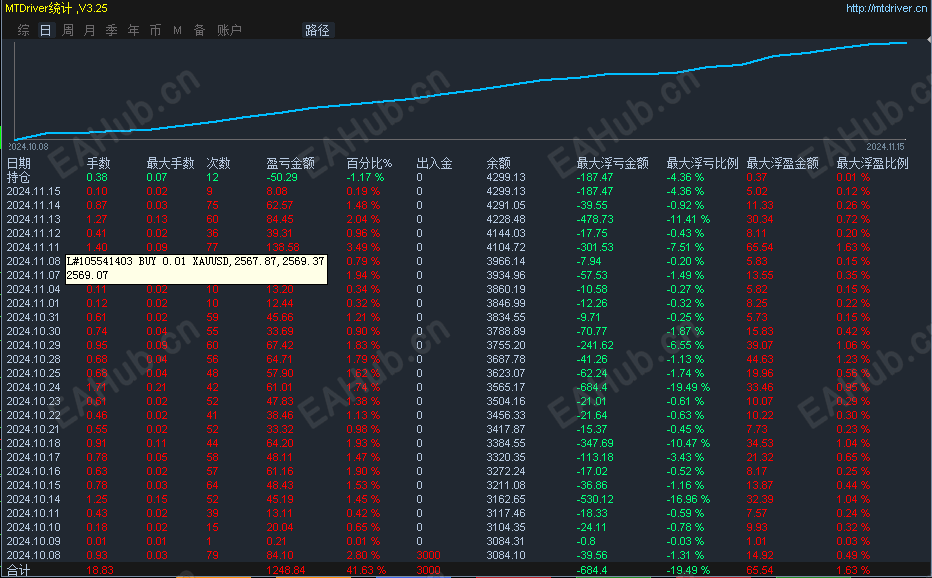Click the total lots value 18.83
This screenshot has height=578, width=932.
pos(100,570)
